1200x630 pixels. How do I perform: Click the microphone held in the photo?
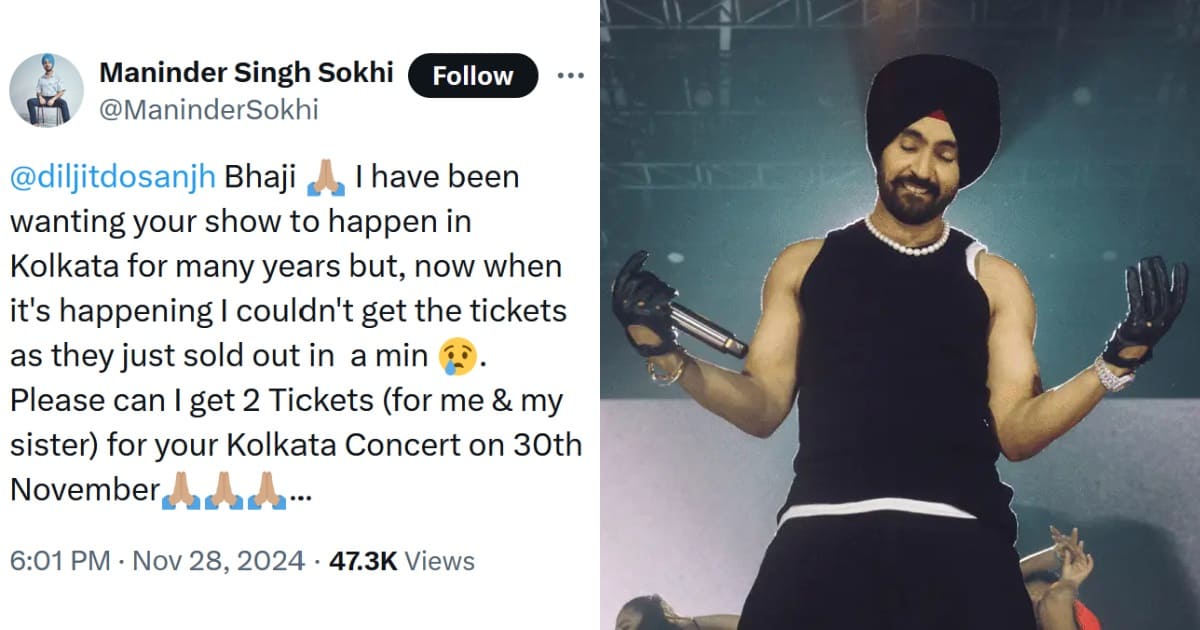706,329
